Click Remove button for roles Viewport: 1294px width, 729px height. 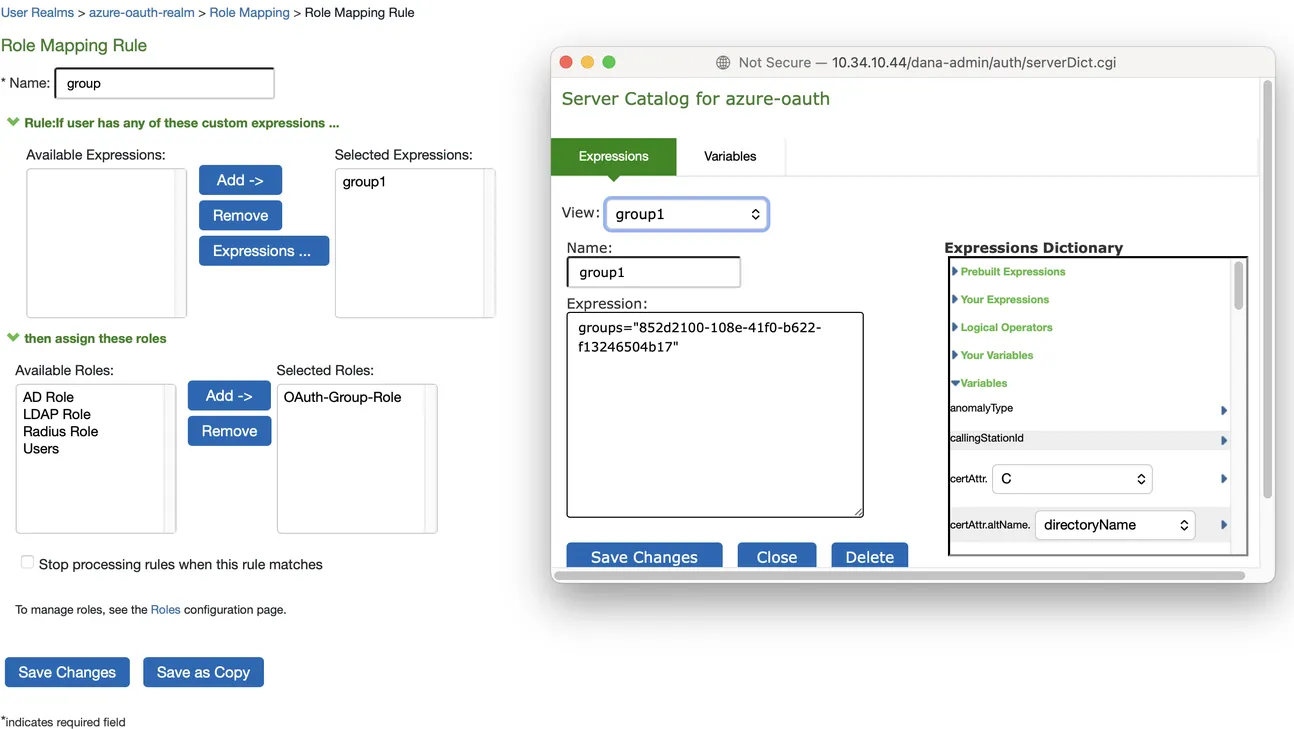[x=229, y=431]
